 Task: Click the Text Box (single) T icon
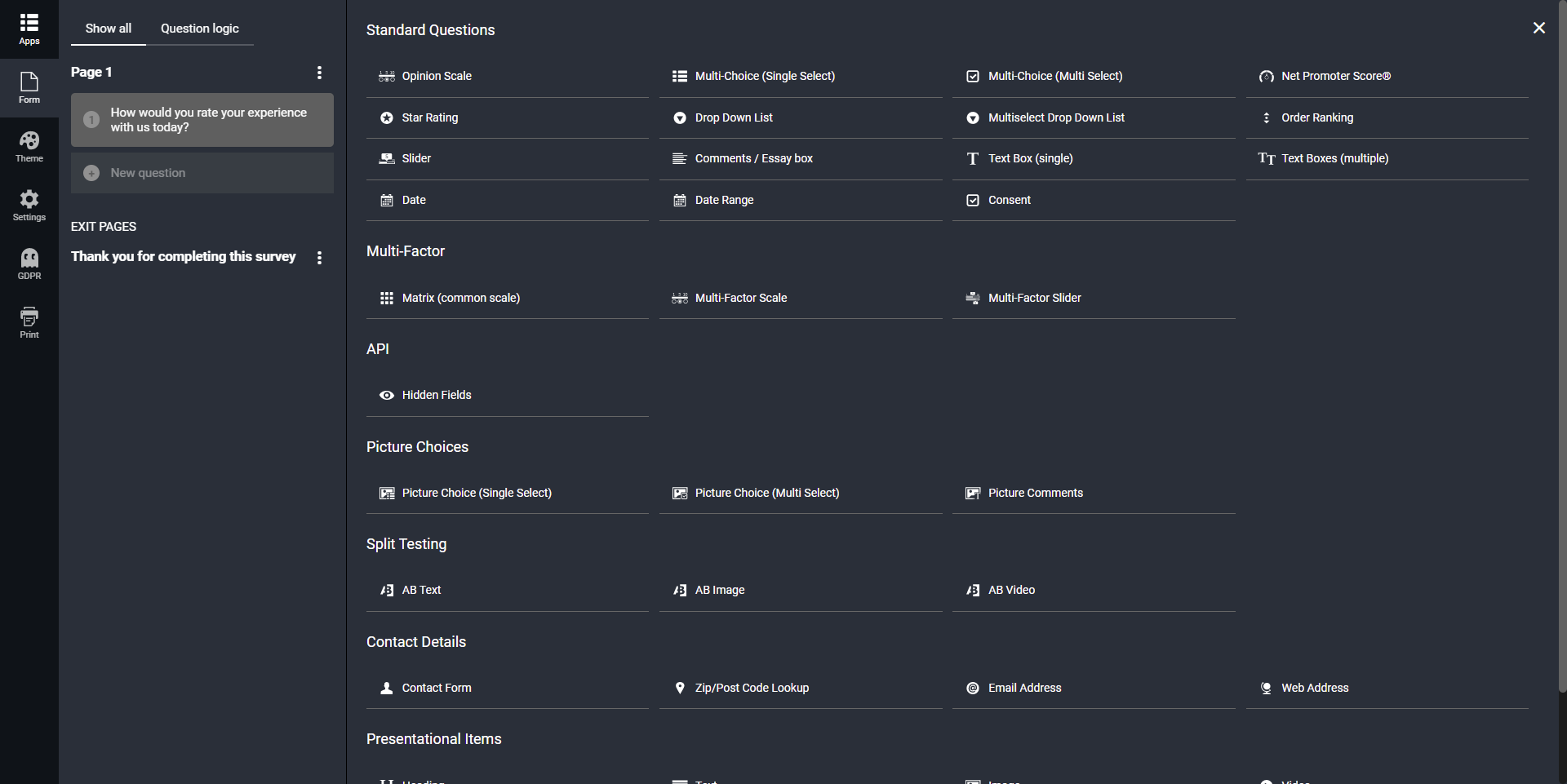click(x=973, y=158)
